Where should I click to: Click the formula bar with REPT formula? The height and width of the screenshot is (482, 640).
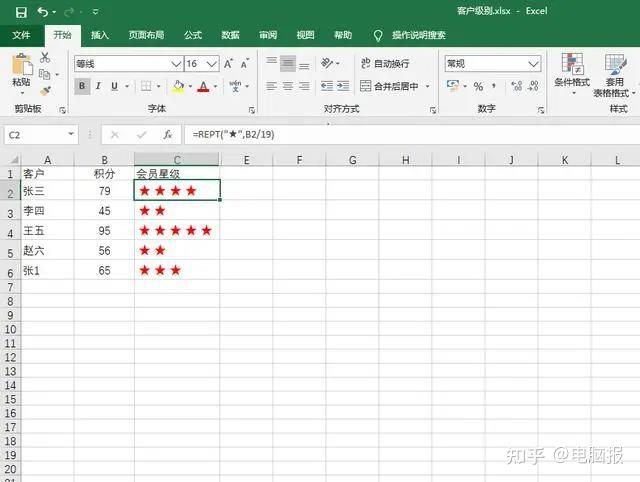point(411,135)
